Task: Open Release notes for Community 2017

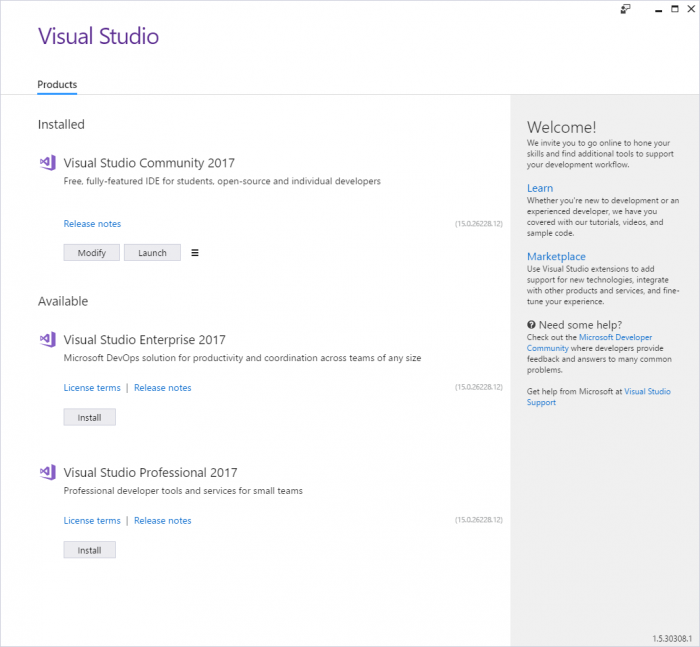Action: [92, 224]
